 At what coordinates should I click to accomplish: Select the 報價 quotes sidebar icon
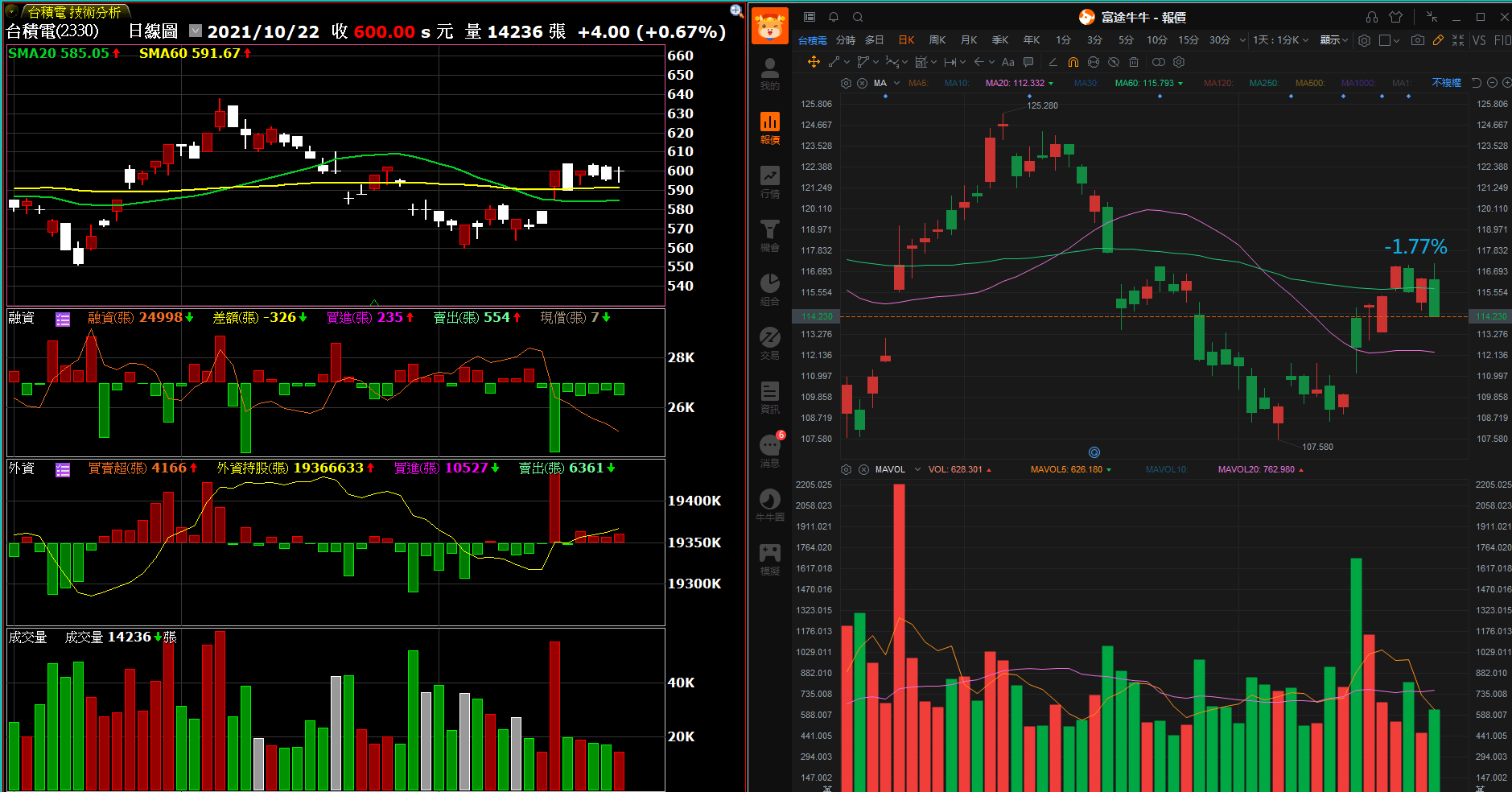coord(769,128)
